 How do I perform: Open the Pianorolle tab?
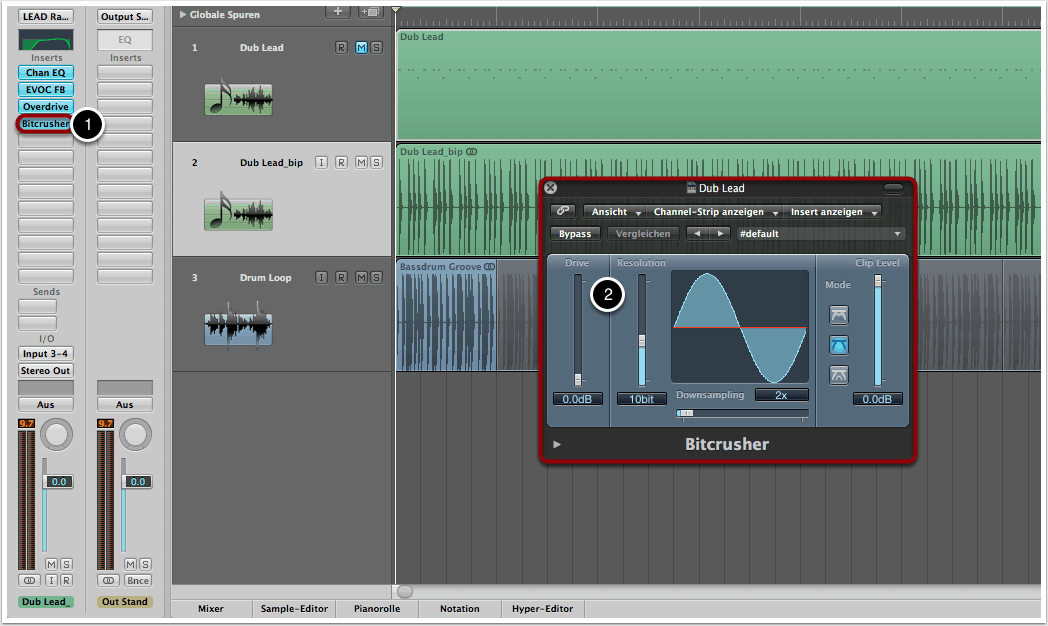375,608
